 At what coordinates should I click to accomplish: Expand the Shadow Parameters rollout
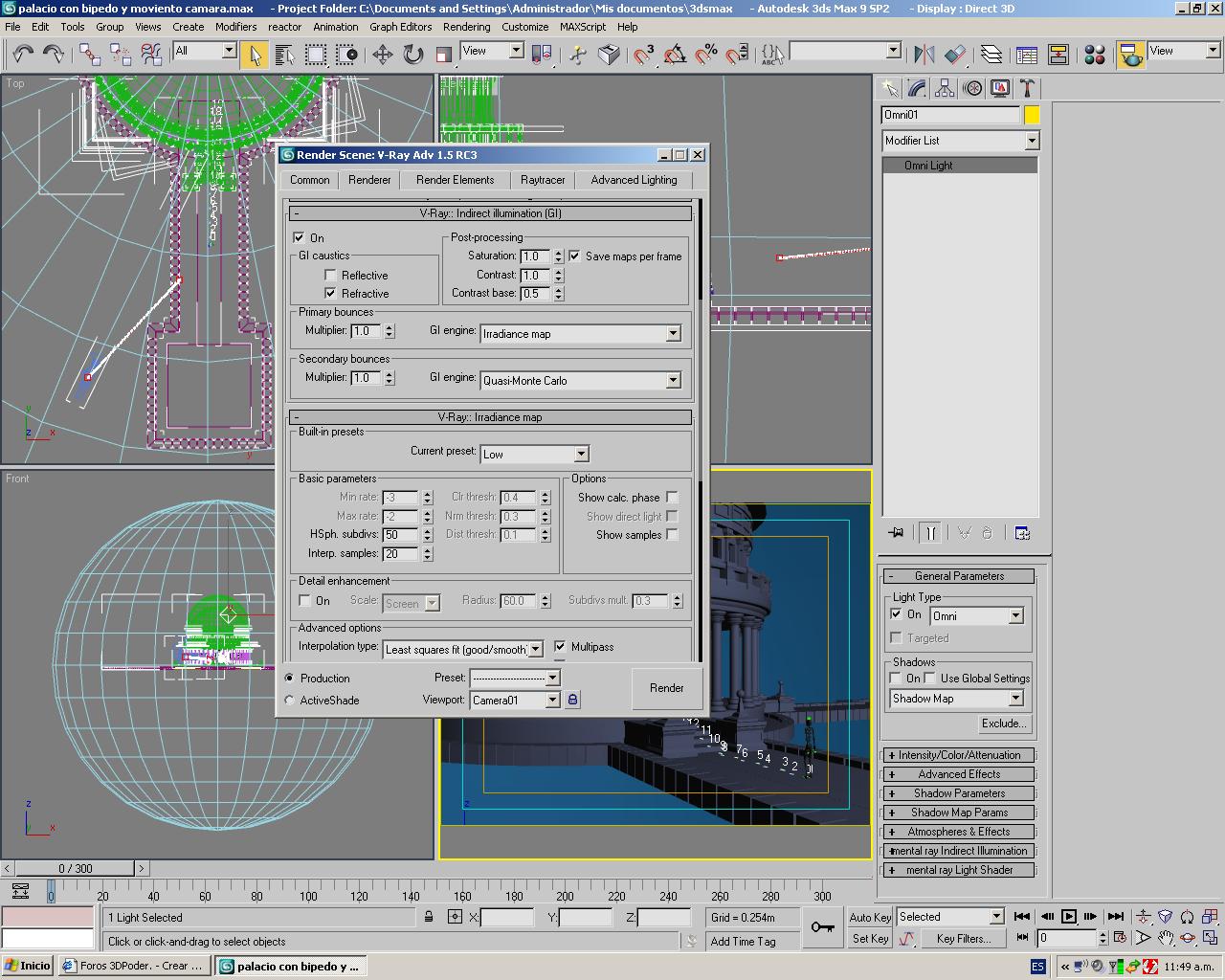[959, 793]
